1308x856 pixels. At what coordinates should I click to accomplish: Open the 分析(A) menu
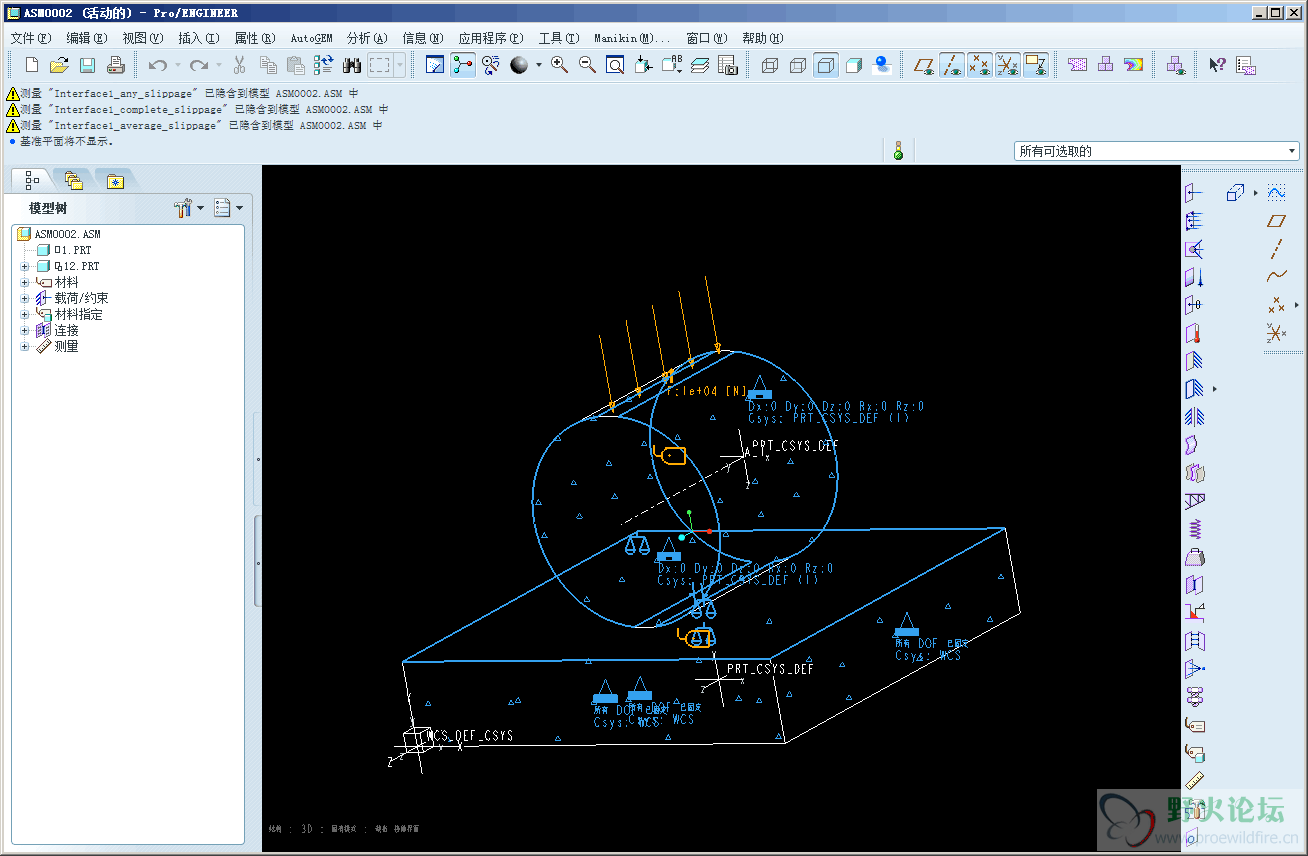point(366,38)
